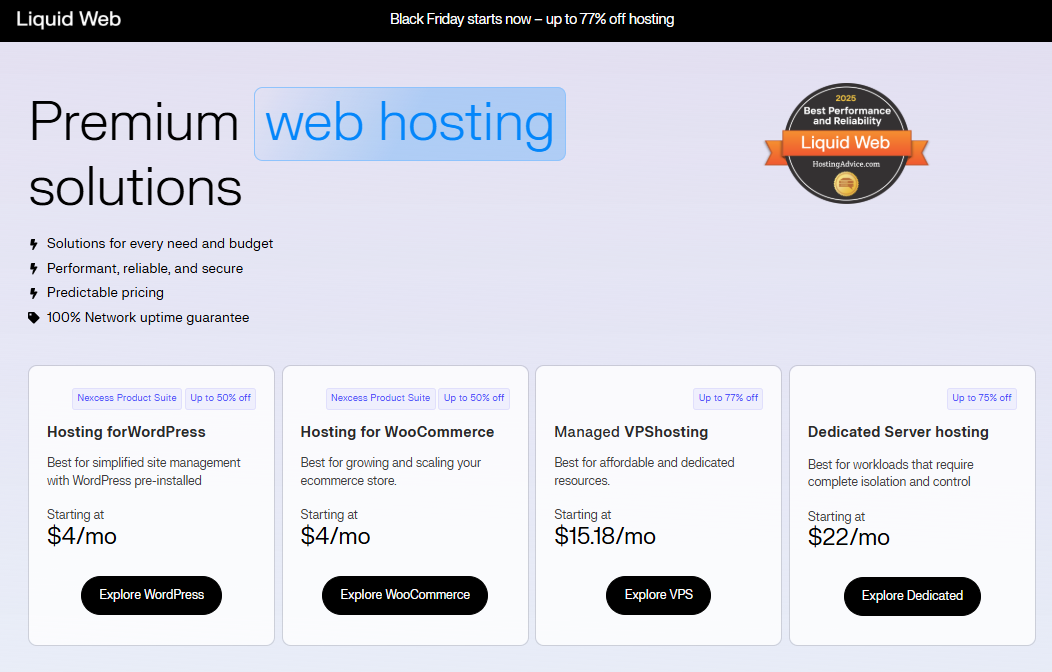The width and height of the screenshot is (1052, 672).
Task: Click the lightning icon beside 'Performant, reliable, and secure'
Action: click(x=31, y=268)
